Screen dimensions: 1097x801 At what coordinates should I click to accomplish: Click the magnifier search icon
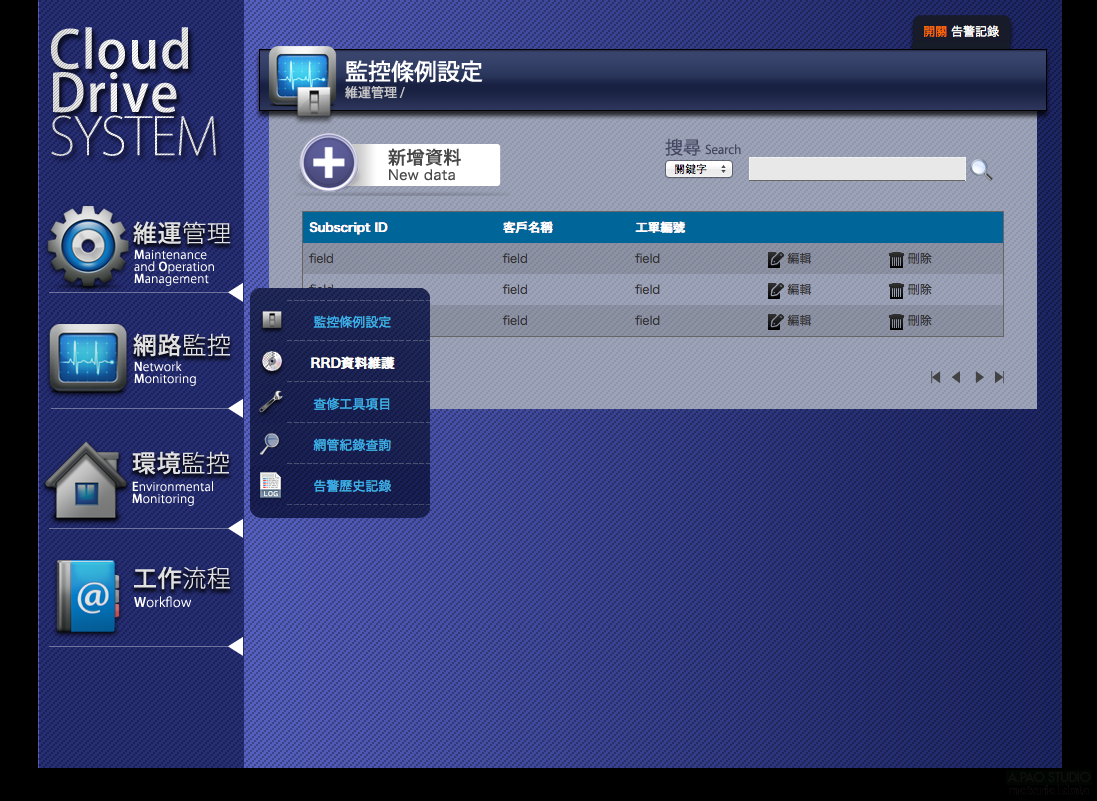981,170
